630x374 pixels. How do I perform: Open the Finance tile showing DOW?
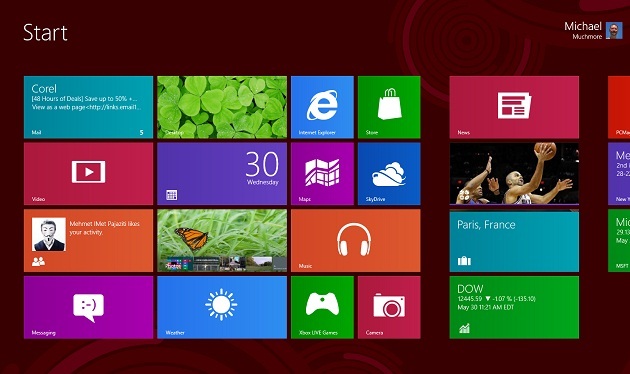[514, 307]
